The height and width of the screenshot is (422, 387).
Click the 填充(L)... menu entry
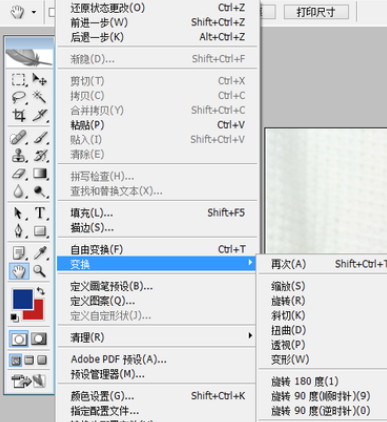[157, 212]
